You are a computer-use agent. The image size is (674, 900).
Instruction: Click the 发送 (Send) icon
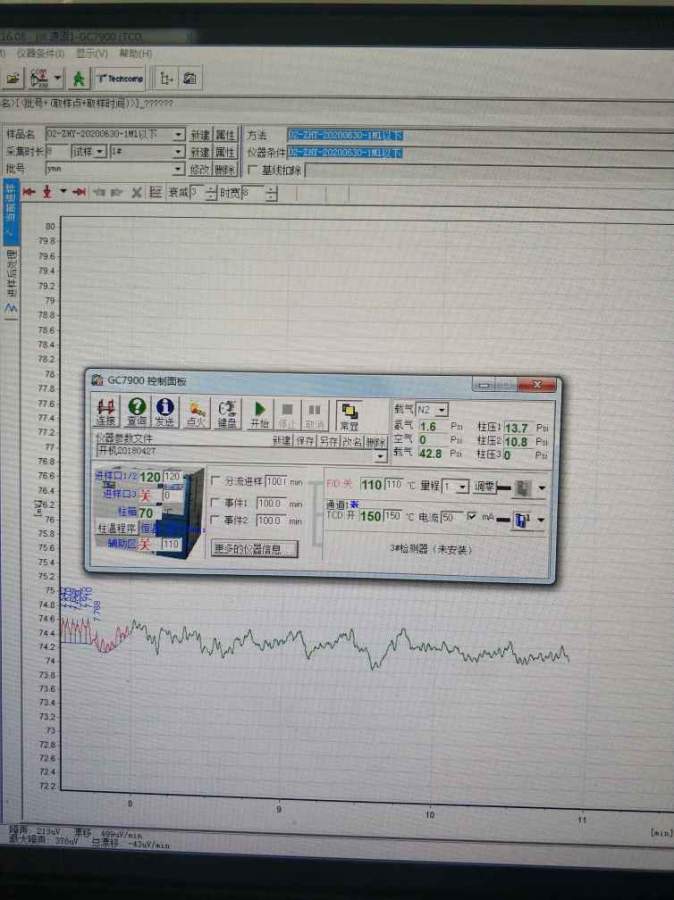[165, 412]
